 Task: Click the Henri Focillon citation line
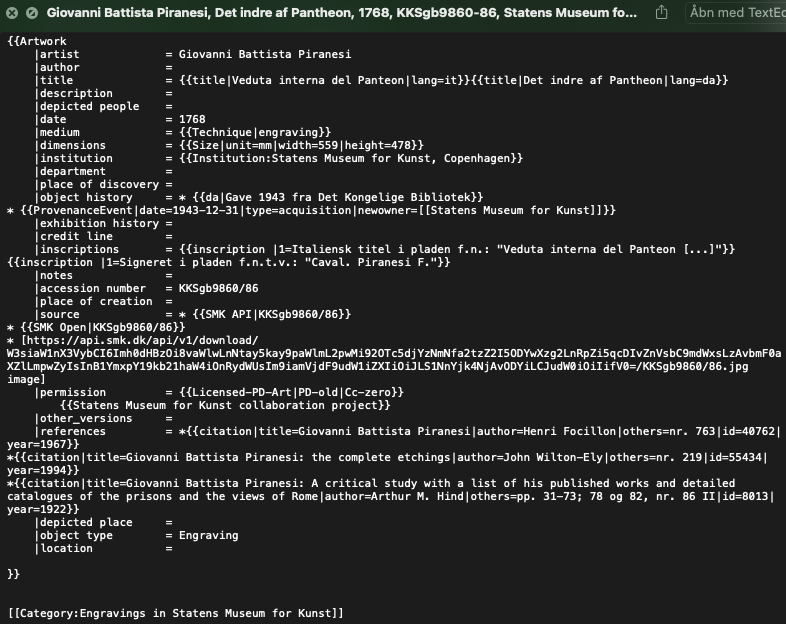pos(480,432)
